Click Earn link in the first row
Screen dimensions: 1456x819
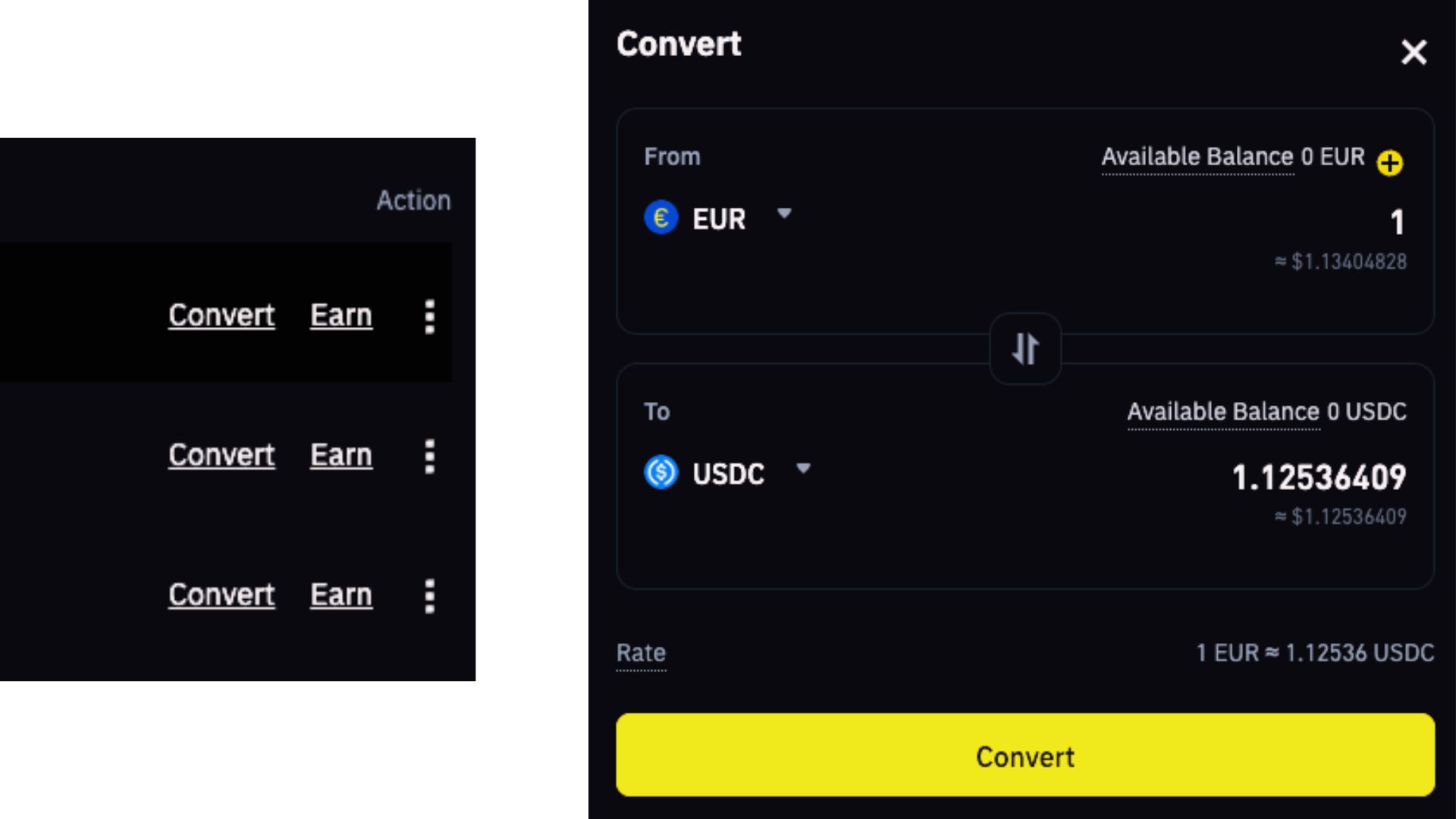[341, 315]
